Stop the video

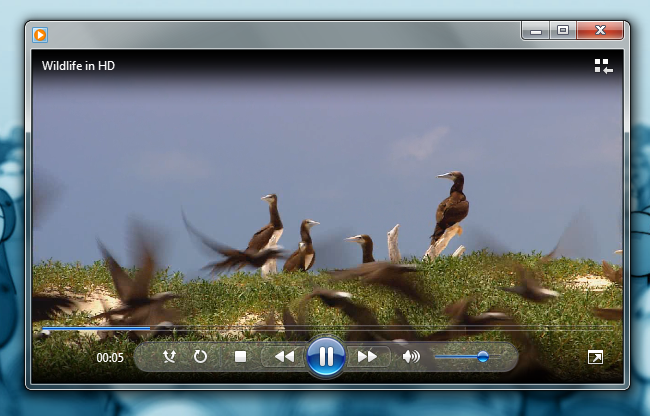240,357
